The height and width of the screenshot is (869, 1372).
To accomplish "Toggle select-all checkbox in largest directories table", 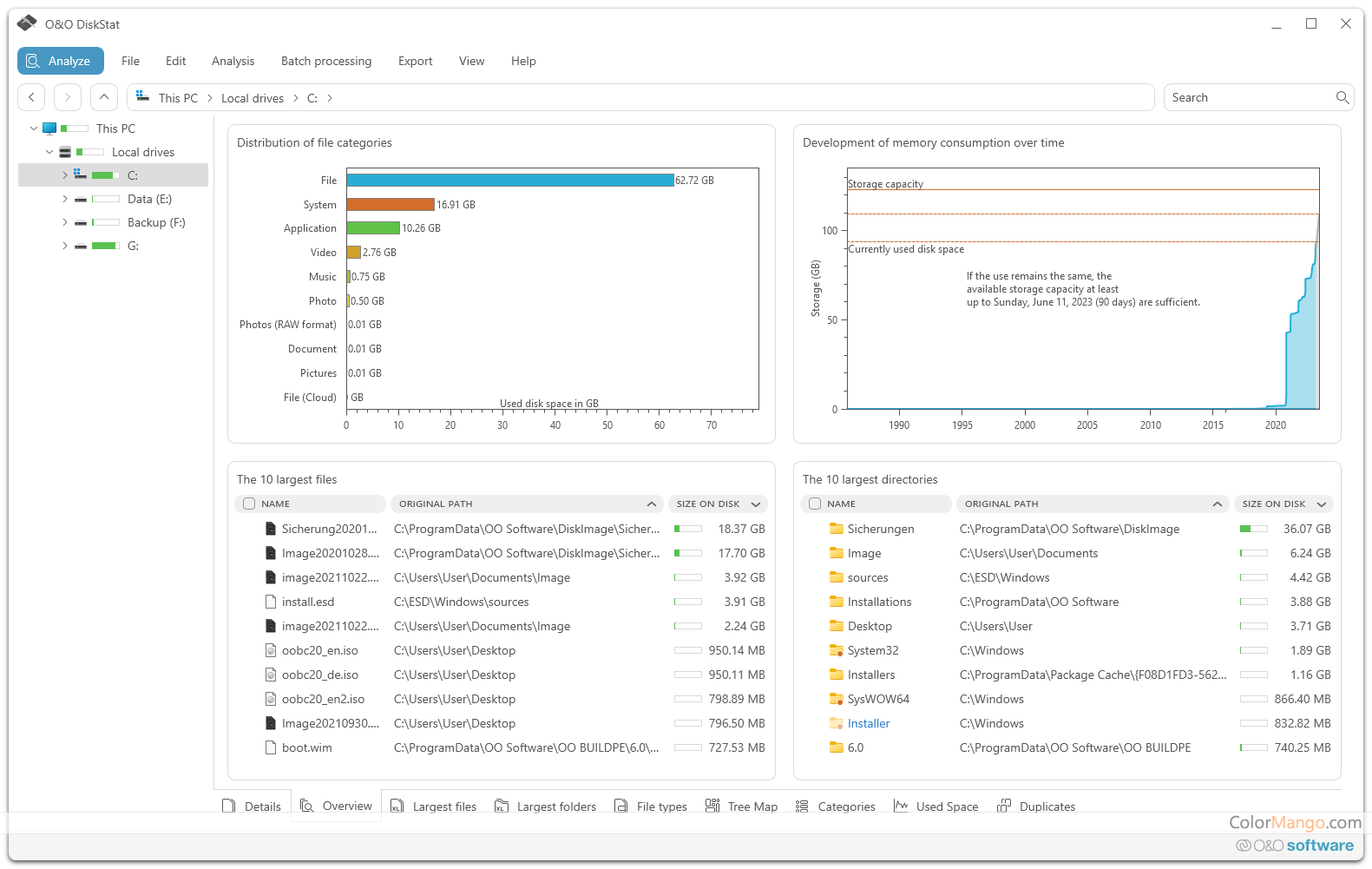I will click(x=815, y=504).
